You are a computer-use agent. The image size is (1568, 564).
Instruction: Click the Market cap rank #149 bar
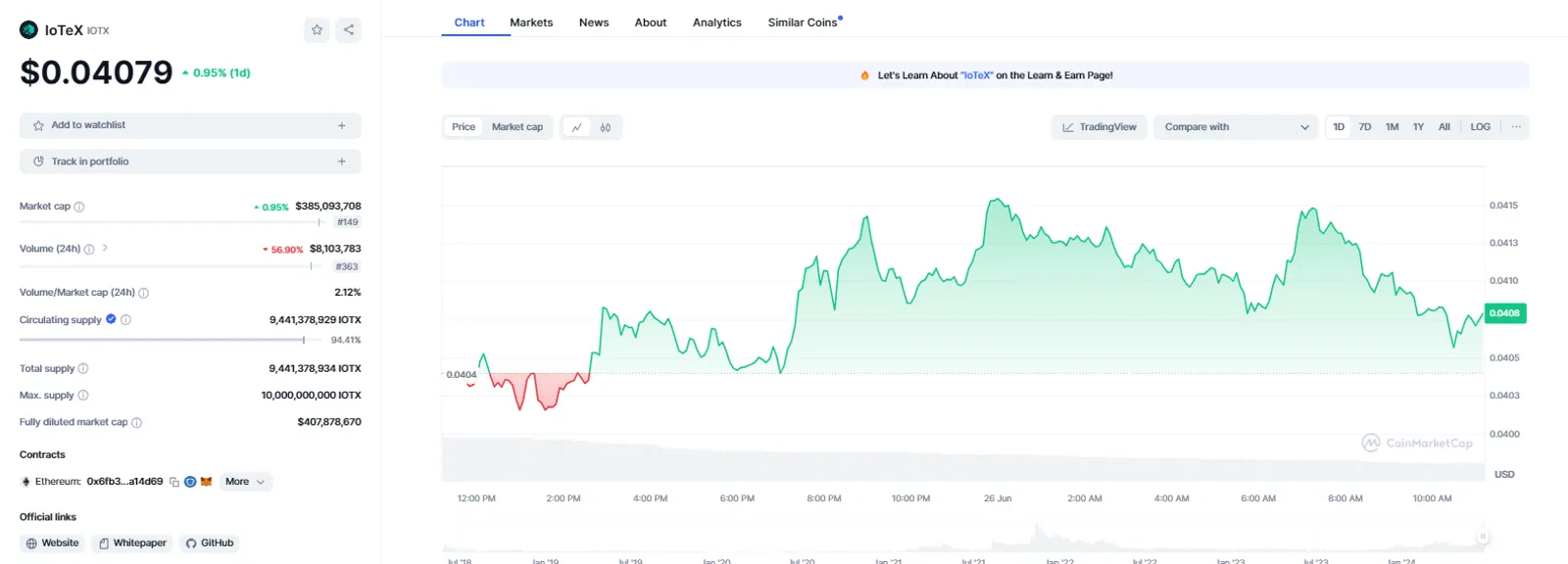[x=171, y=222]
